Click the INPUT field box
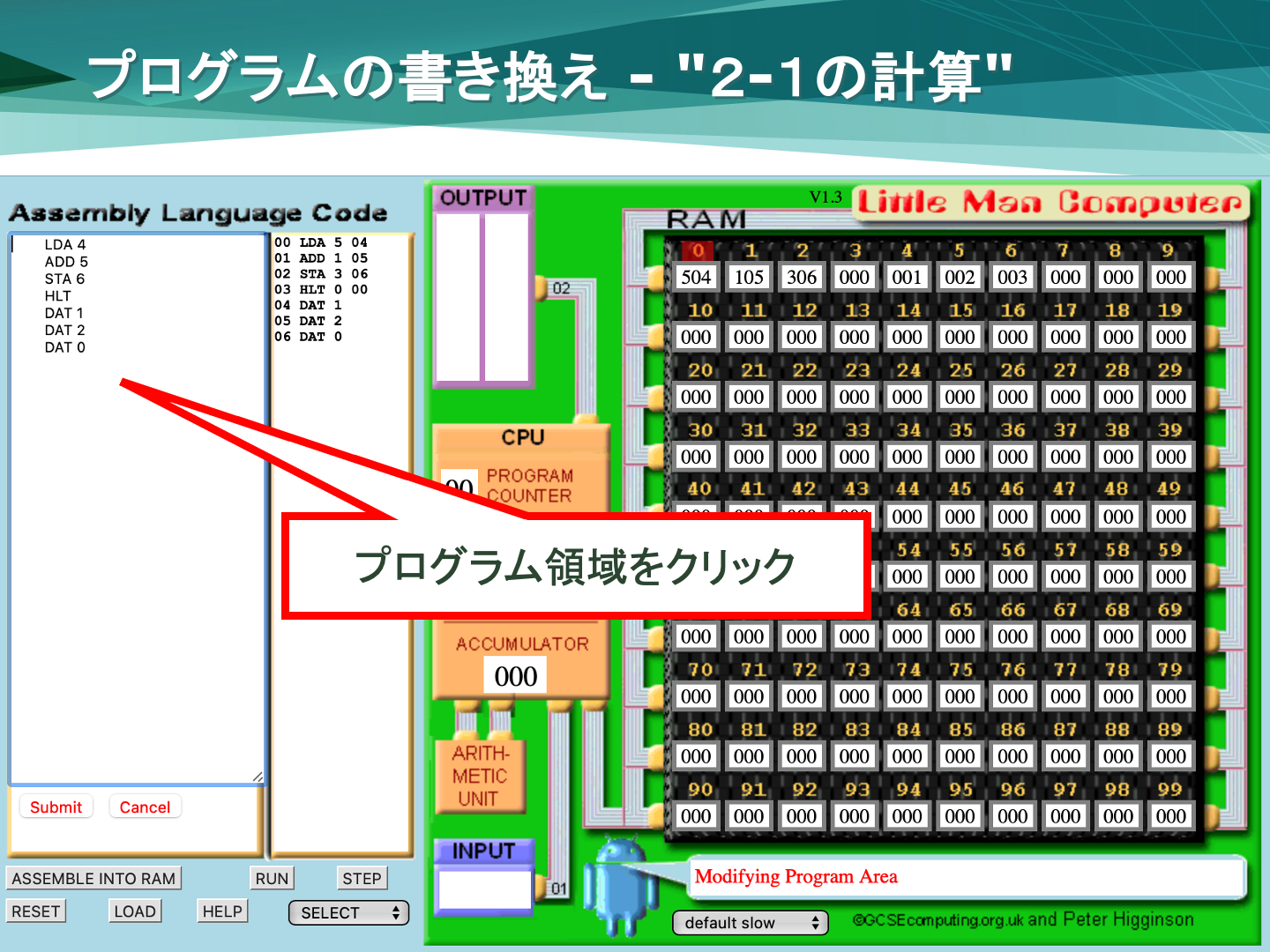This screenshot has width=1270, height=952. pyautogui.click(x=484, y=889)
